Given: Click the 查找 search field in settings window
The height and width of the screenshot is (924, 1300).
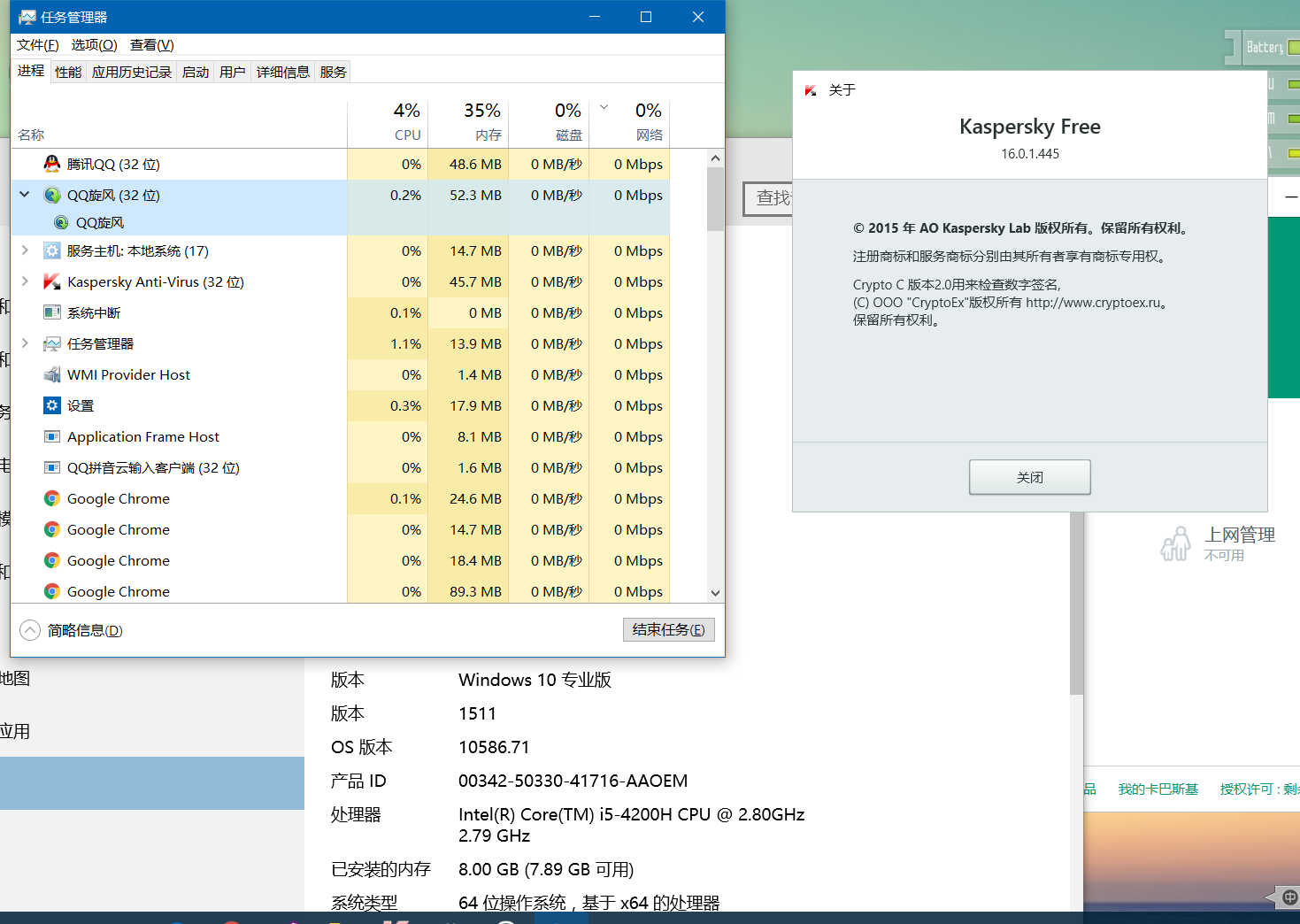Looking at the screenshot, I should pos(768,198).
